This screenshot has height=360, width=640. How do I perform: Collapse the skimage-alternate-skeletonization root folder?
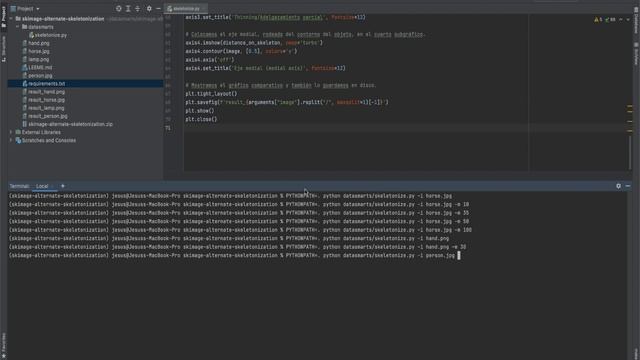(x=11, y=19)
